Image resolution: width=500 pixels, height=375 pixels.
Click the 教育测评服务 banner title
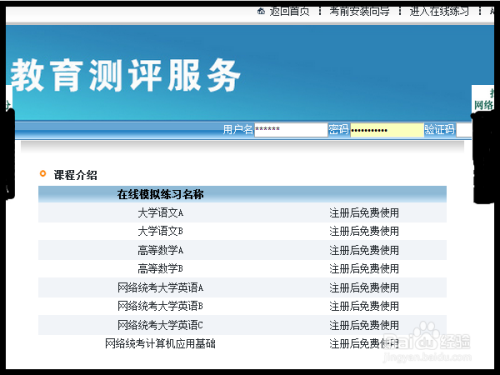click(126, 75)
